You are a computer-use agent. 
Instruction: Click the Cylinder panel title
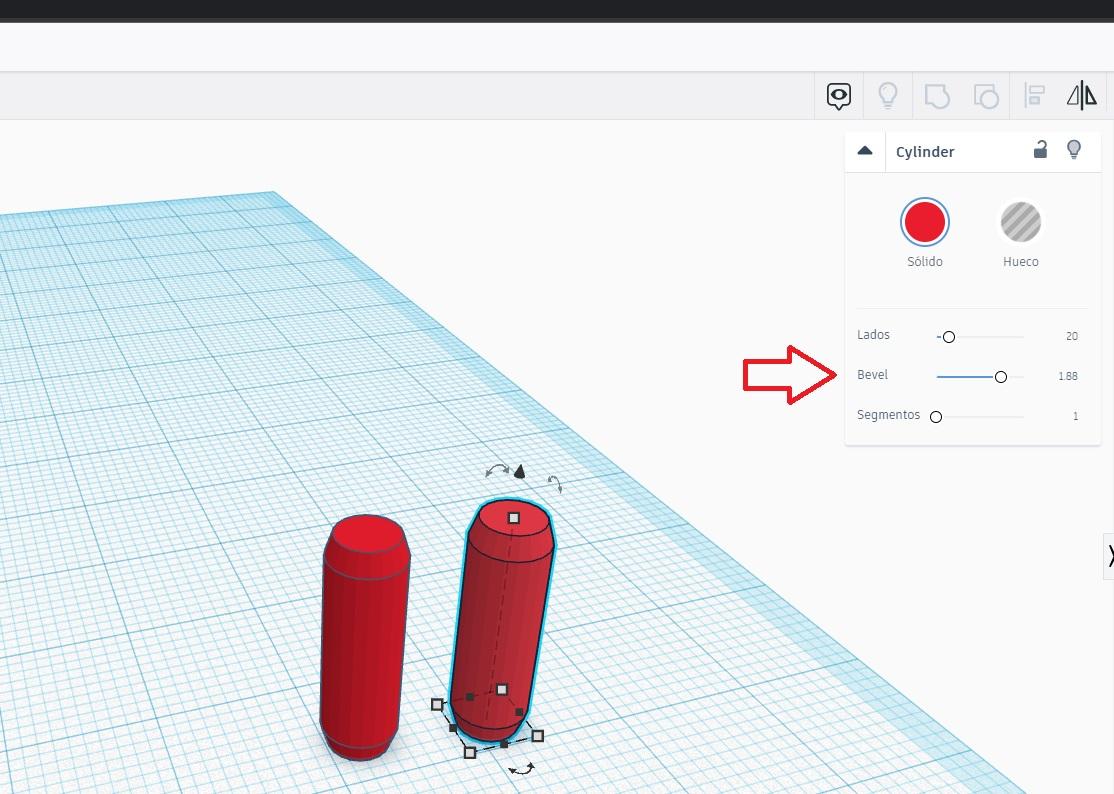[924, 151]
